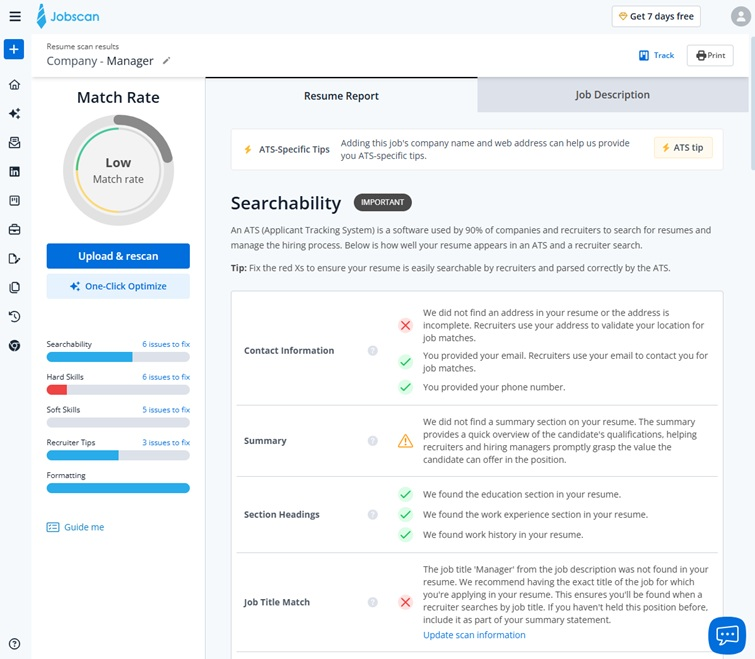
Task: Click the Summary warning triangle icon
Action: pyautogui.click(x=405, y=441)
